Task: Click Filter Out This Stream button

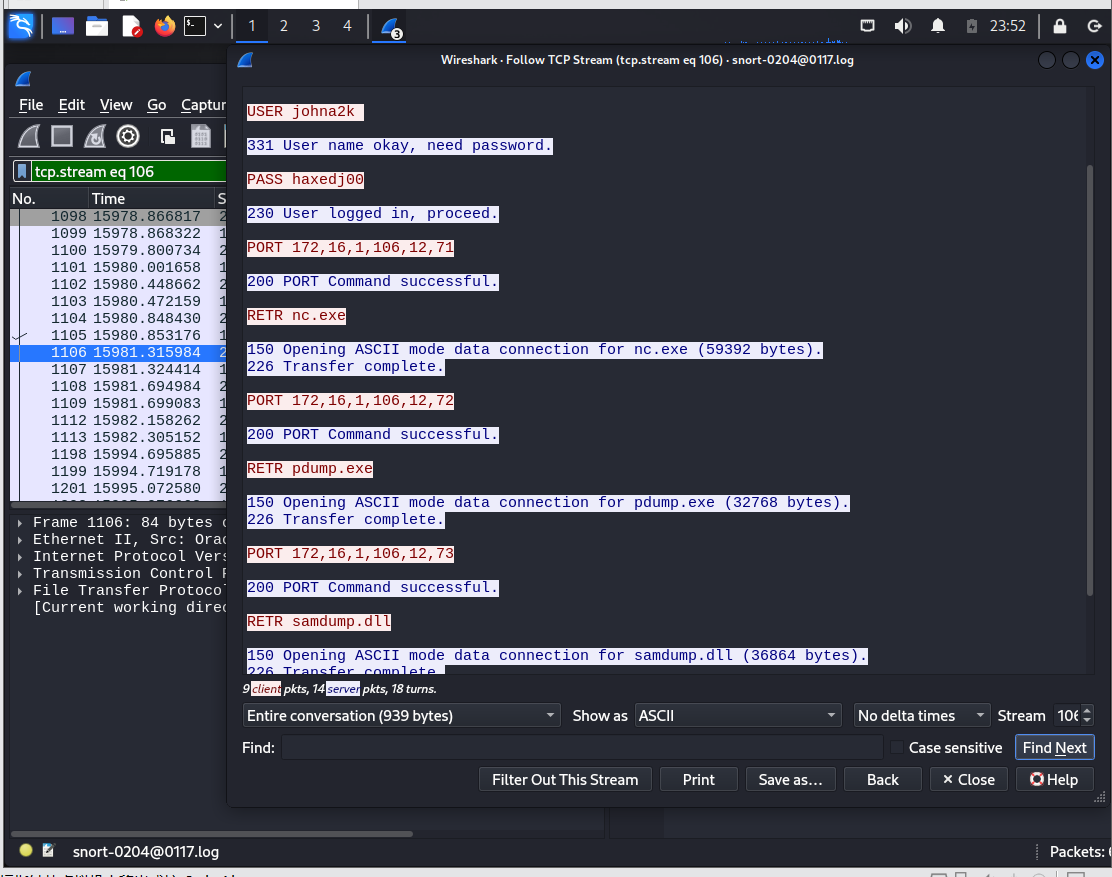Action: [565, 780]
